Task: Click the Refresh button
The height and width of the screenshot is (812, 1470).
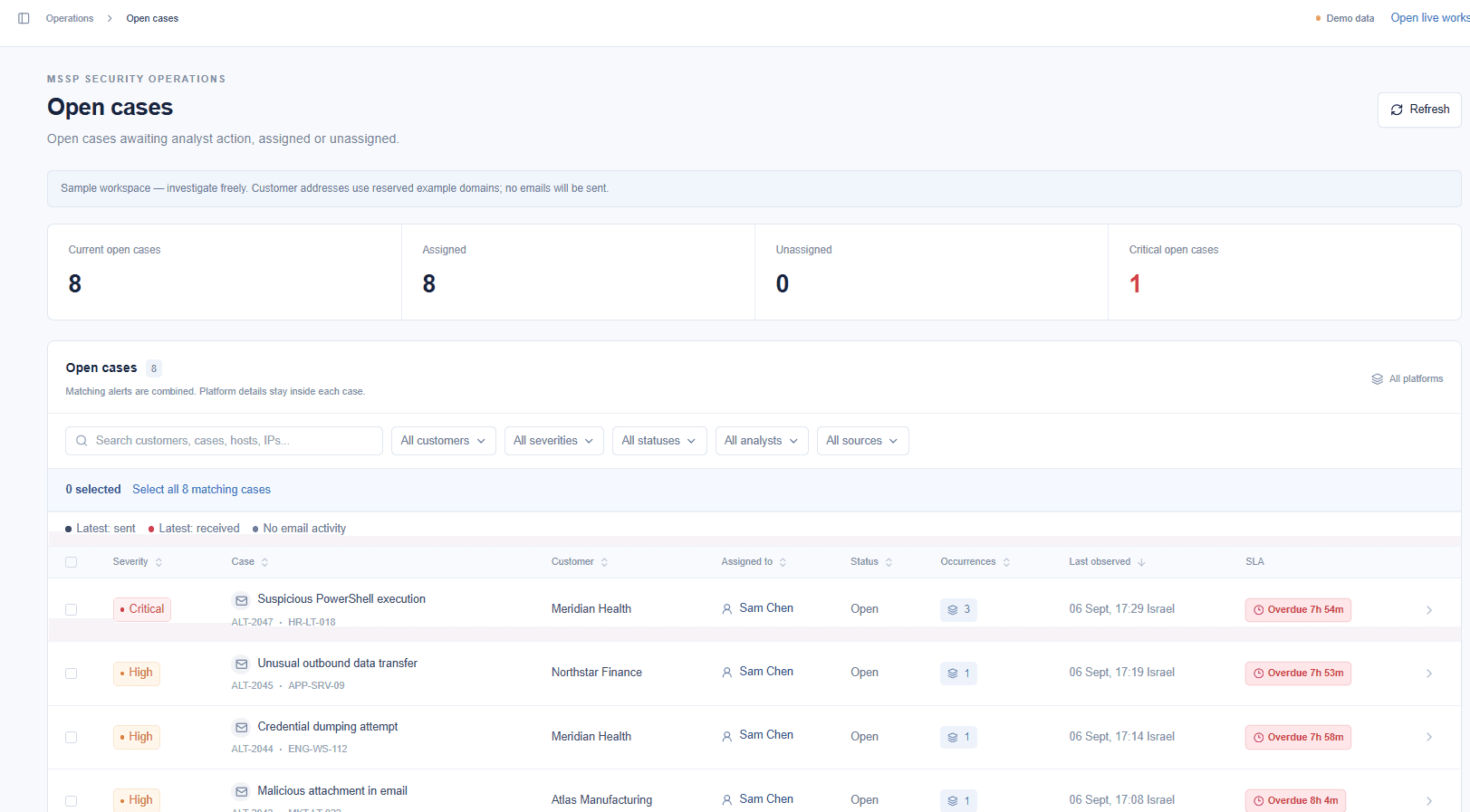Action: click(x=1419, y=110)
